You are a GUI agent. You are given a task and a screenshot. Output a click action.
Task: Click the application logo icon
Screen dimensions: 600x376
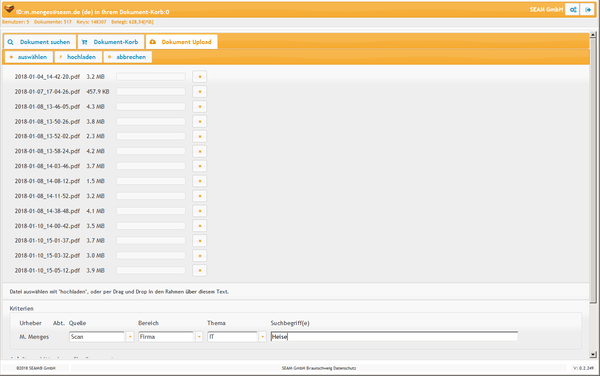coord(9,9)
